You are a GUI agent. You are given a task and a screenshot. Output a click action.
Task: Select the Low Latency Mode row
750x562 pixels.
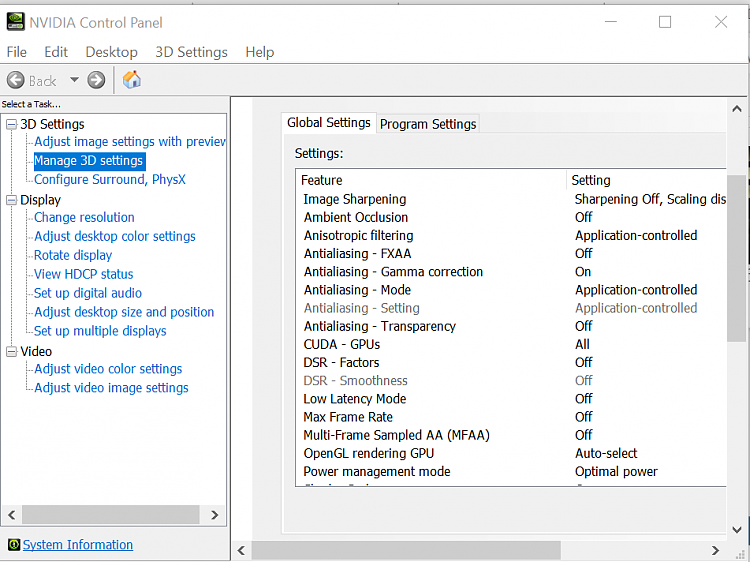(511, 399)
